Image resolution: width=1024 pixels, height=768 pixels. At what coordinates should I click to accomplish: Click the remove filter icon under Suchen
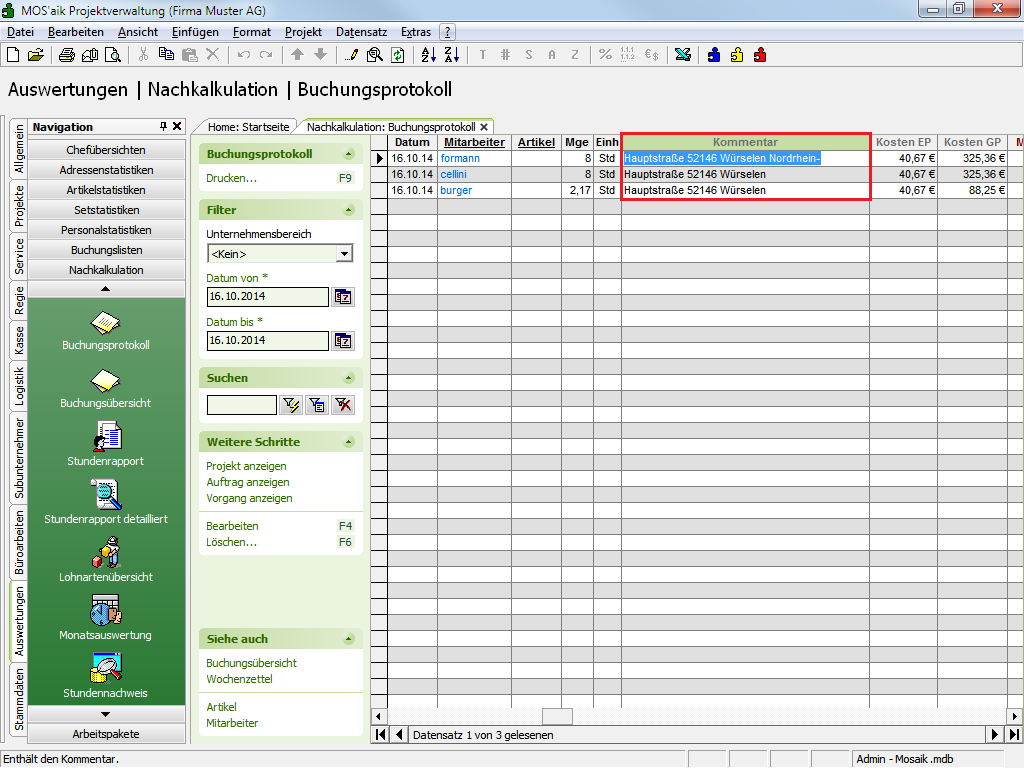(343, 405)
